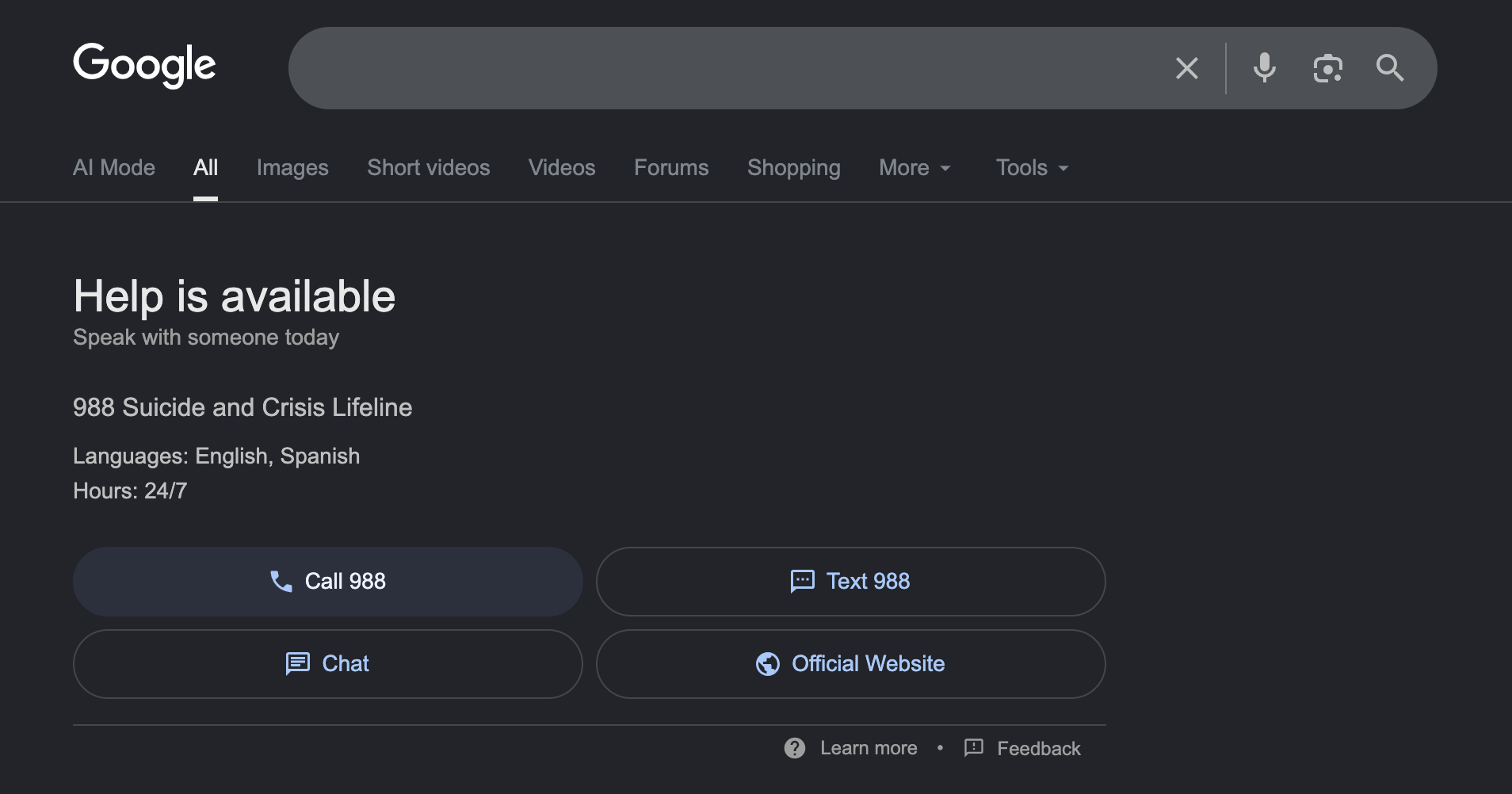The height and width of the screenshot is (794, 1512).
Task: Click the "Help is available" heading
Action: tap(235, 296)
